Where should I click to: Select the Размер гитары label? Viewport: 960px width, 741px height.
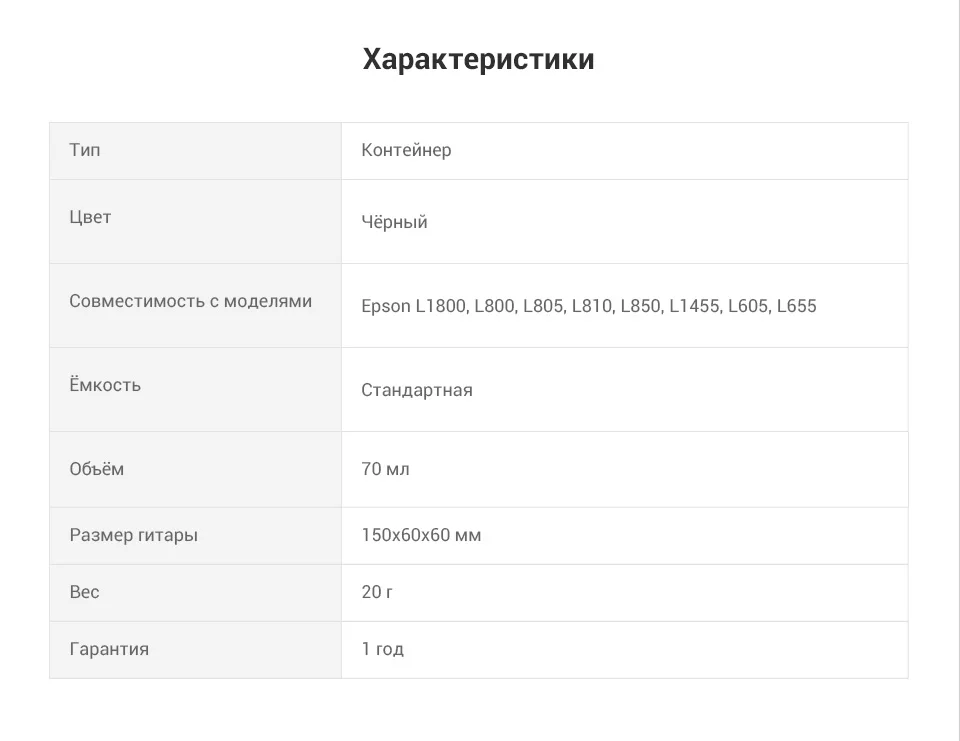pos(133,535)
